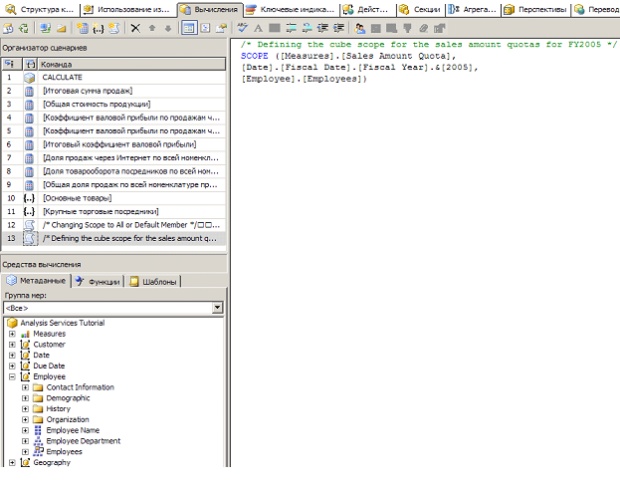Image resolution: width=620 pixels, height=483 pixels.
Task: Click the Check Syntax toolbar icon
Action: pos(243,29)
